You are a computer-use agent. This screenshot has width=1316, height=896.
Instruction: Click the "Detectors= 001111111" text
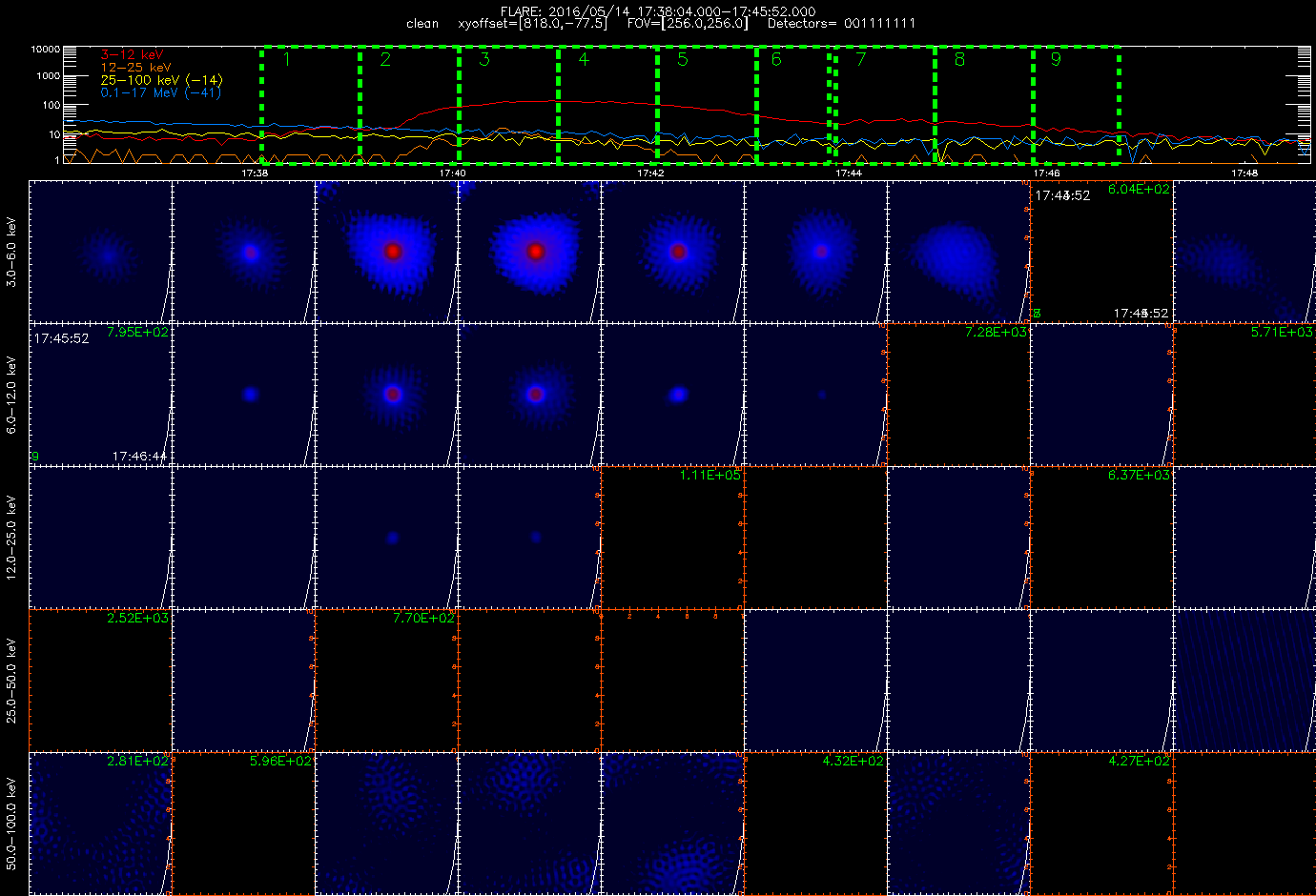pyautogui.click(x=841, y=23)
